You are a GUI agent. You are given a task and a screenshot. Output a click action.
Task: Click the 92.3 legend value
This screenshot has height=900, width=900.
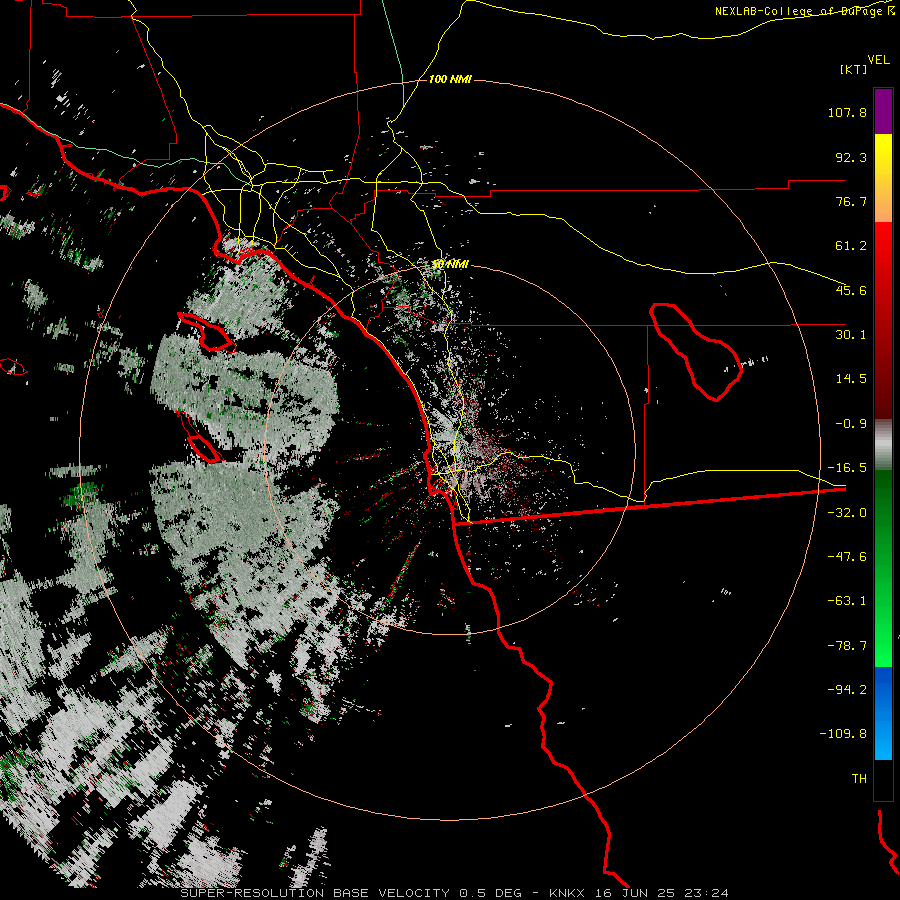851,157
